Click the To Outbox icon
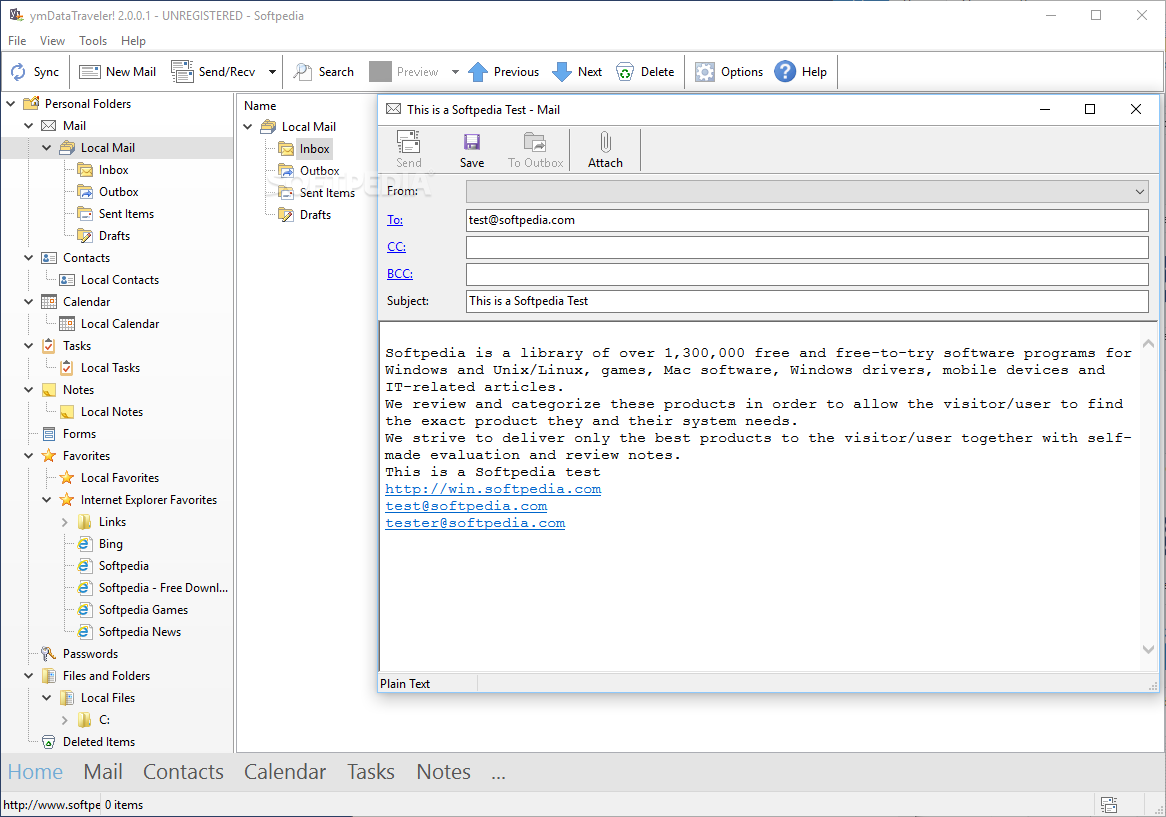The width and height of the screenshot is (1166, 817). click(535, 142)
